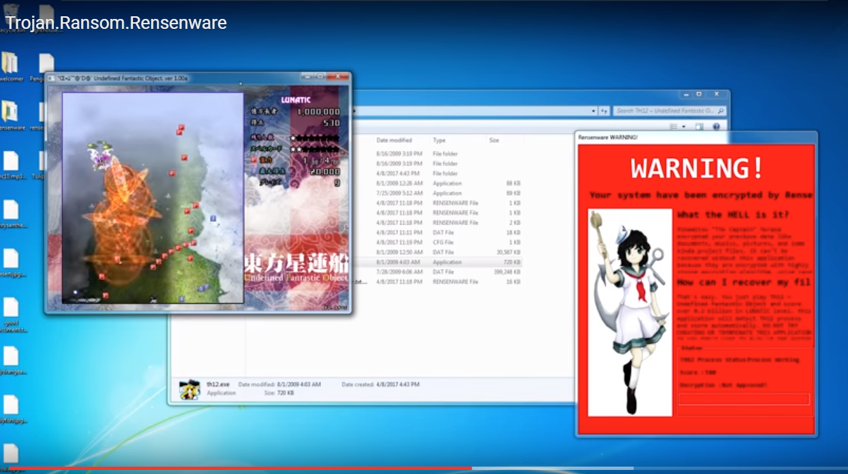Viewport: 848px width, 474px height.
Task: Open the view options dropdown arrow in Explorer
Action: point(684,127)
